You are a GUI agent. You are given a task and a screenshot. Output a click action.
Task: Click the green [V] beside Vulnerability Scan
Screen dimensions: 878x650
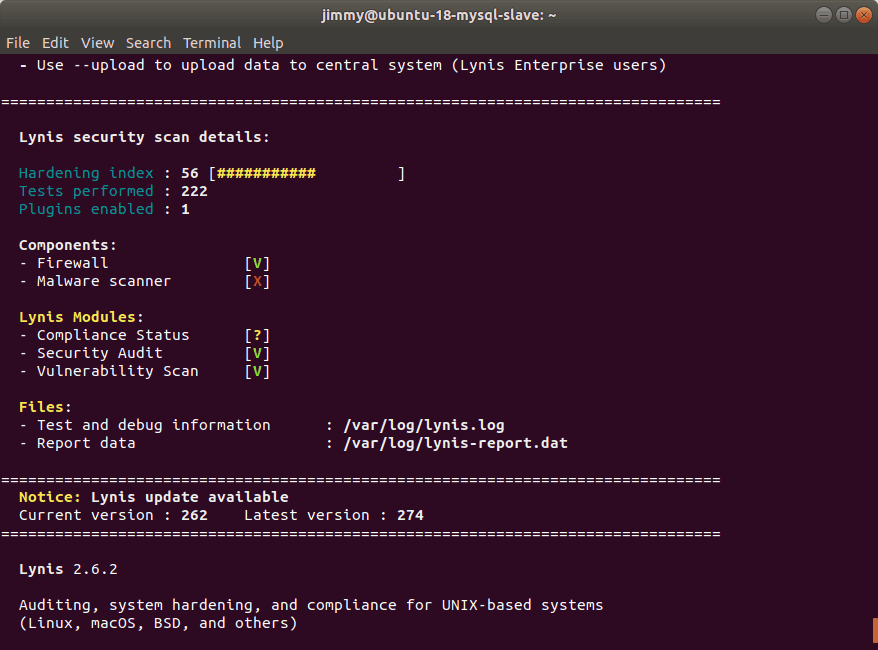[x=257, y=371]
